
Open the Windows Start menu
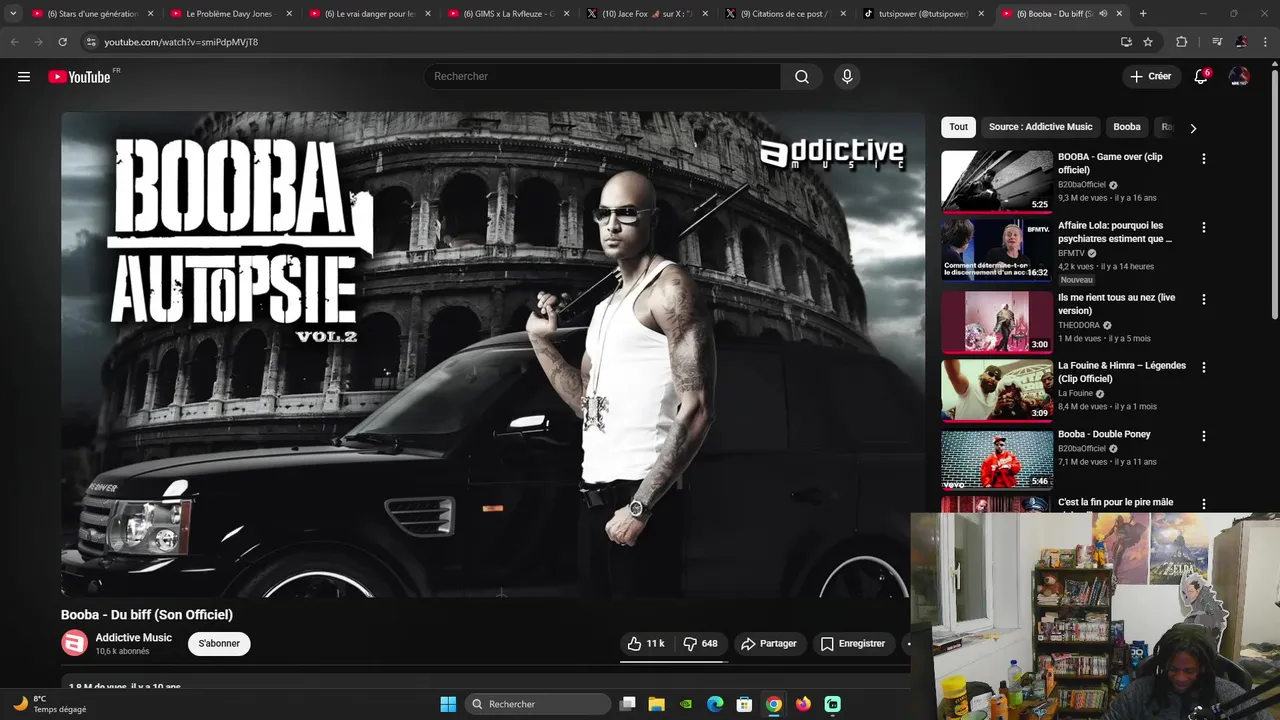click(448, 704)
